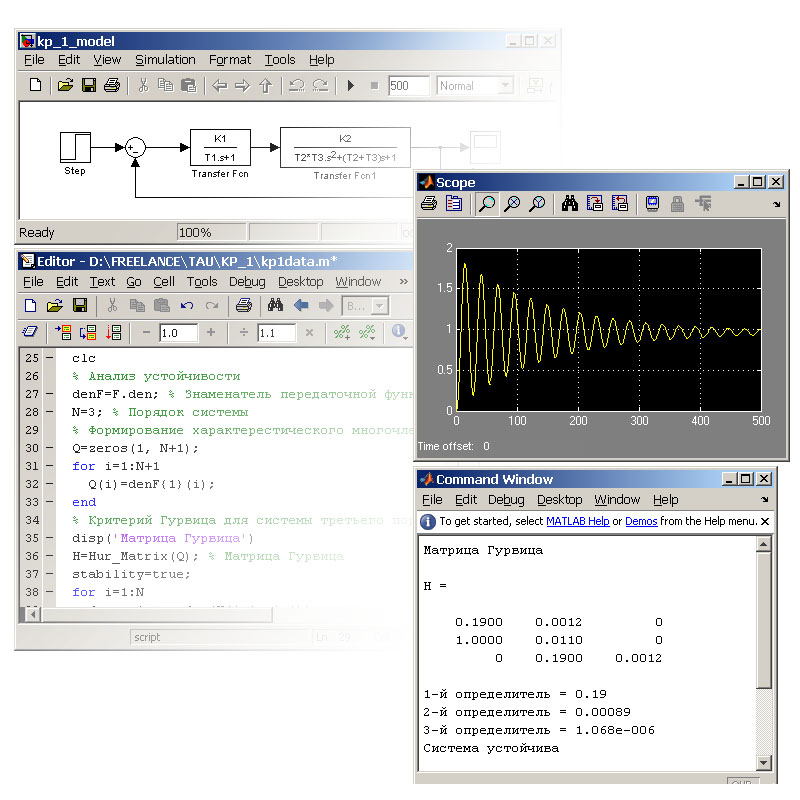
Task: Open Desktop menu in Command Window
Action: tap(560, 499)
